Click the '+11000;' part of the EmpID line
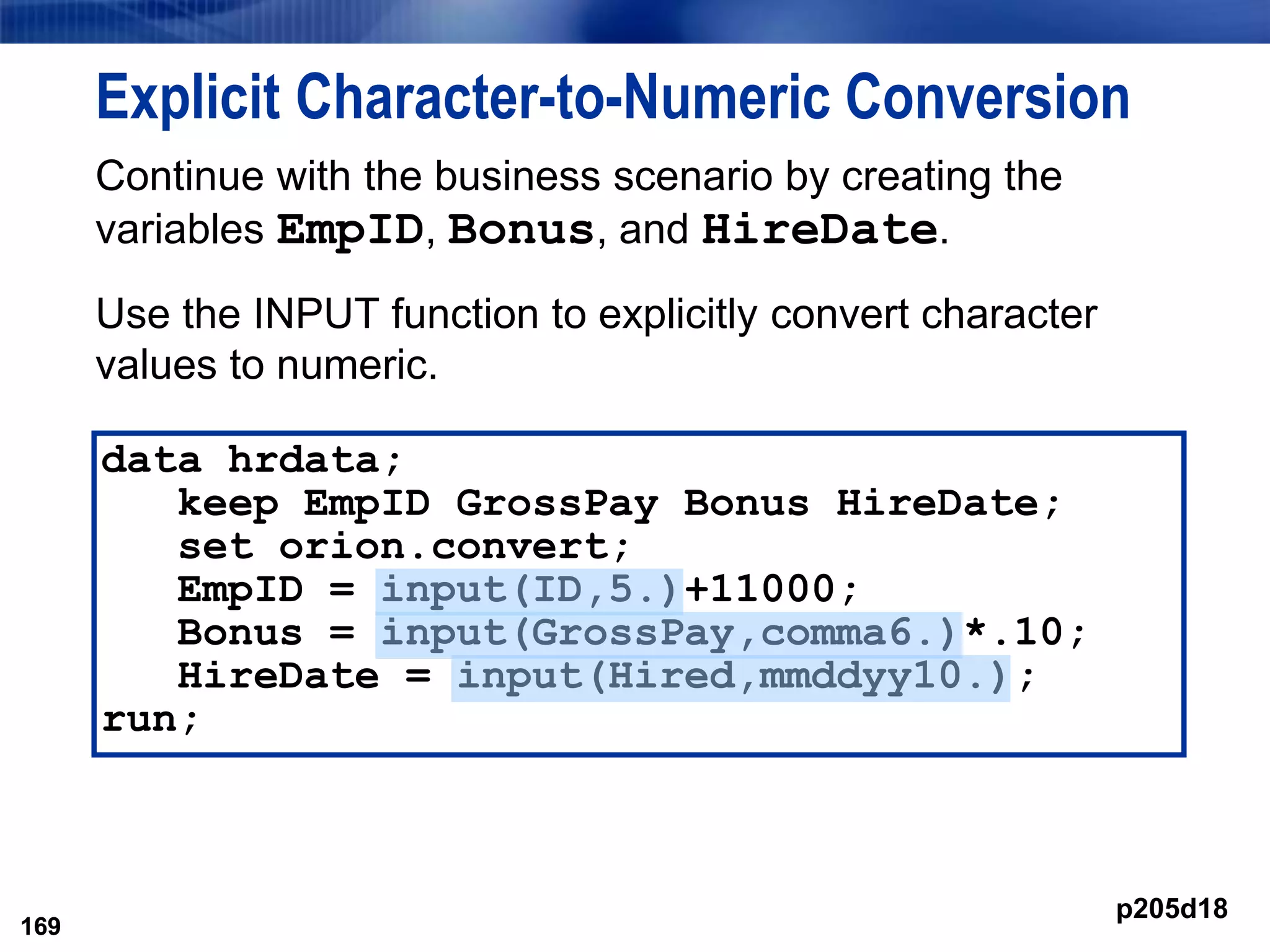The width and height of the screenshot is (1270, 952). coord(772,589)
